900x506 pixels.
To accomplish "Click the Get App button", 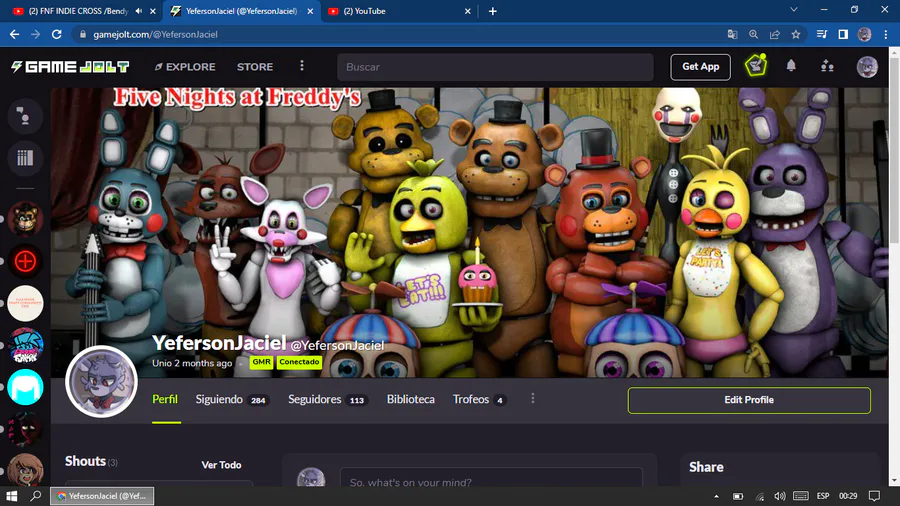I will [x=700, y=67].
